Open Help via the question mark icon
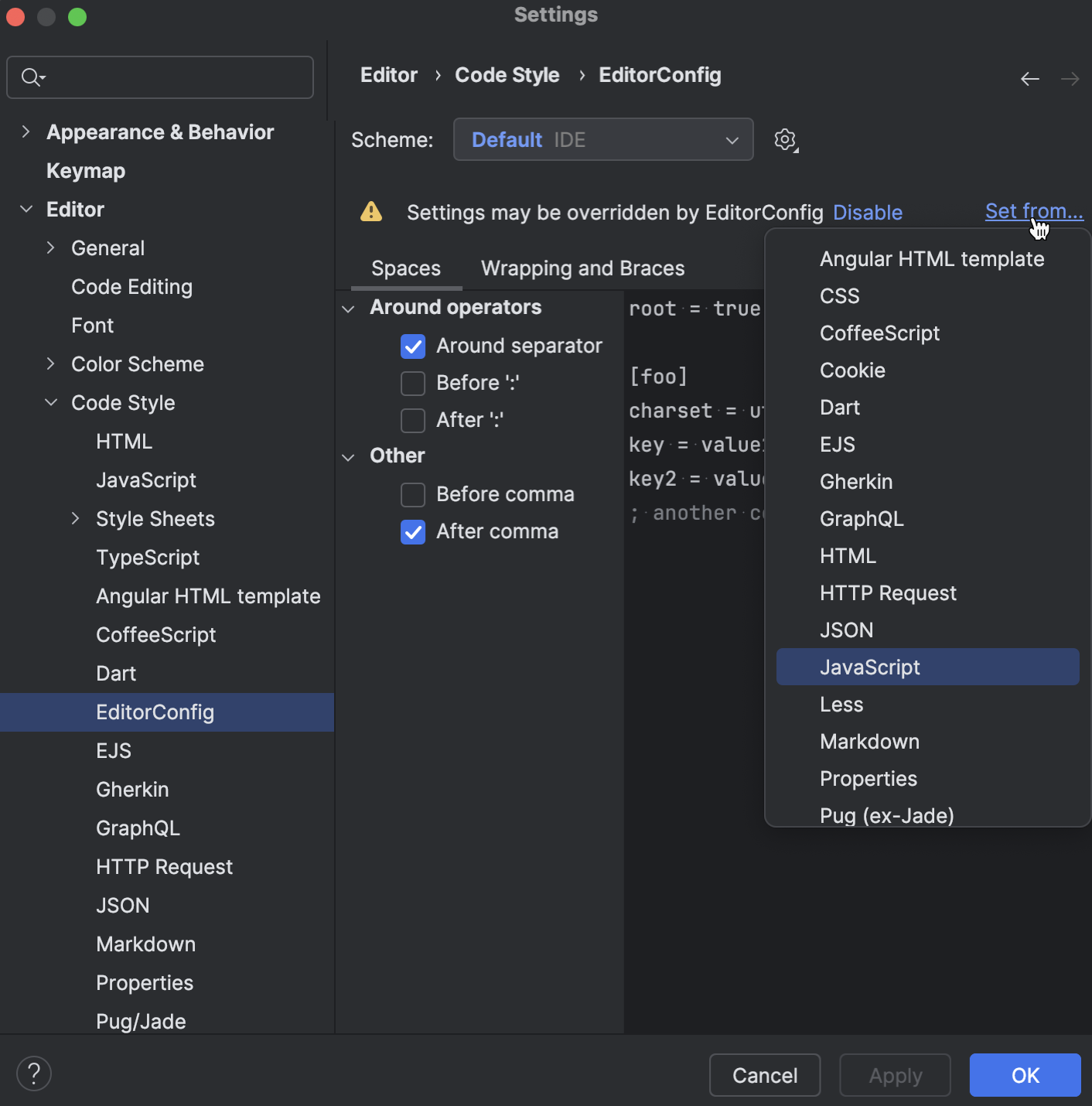1092x1106 pixels. click(x=33, y=1074)
